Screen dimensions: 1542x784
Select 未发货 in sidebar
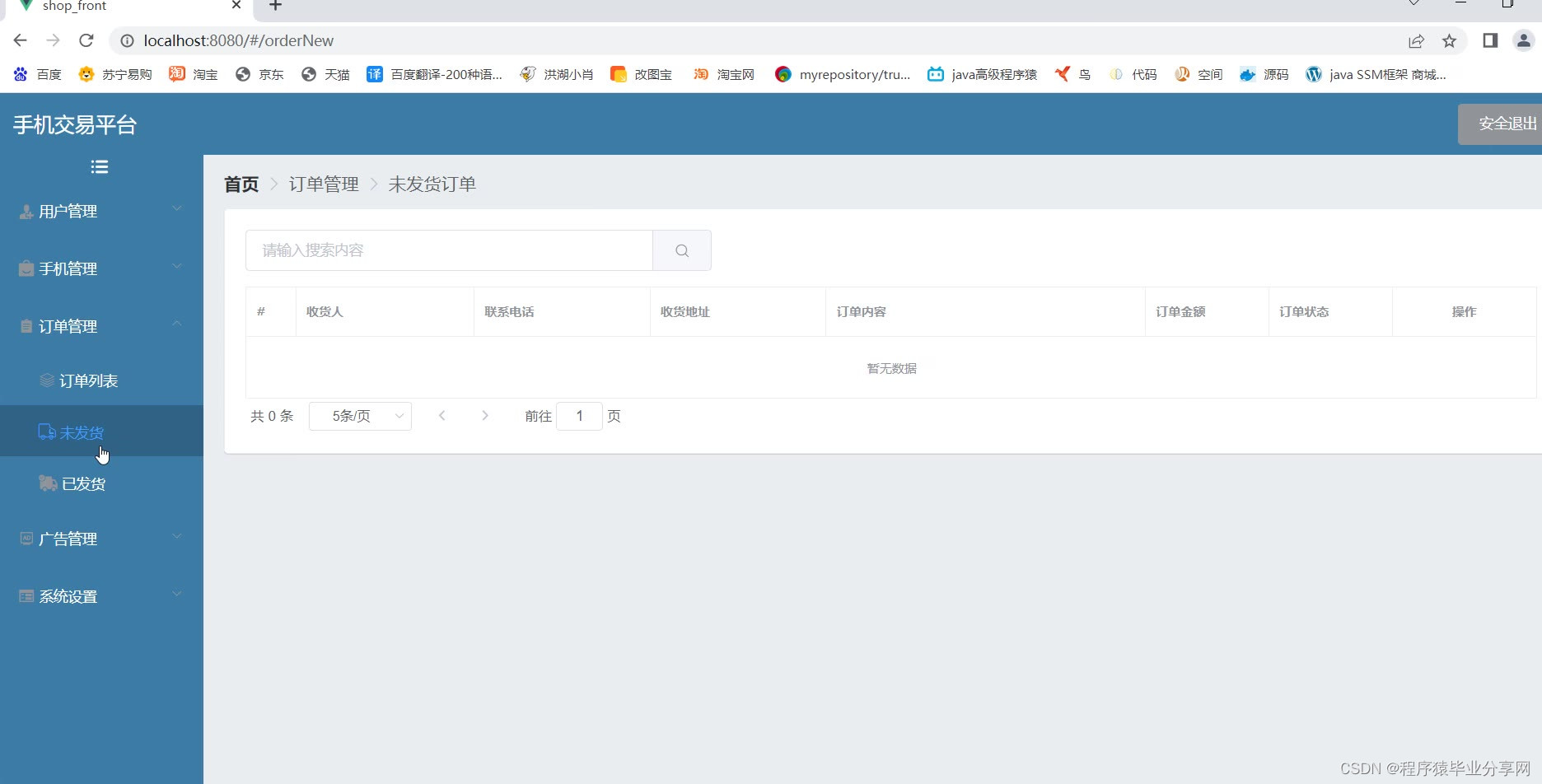(101, 432)
